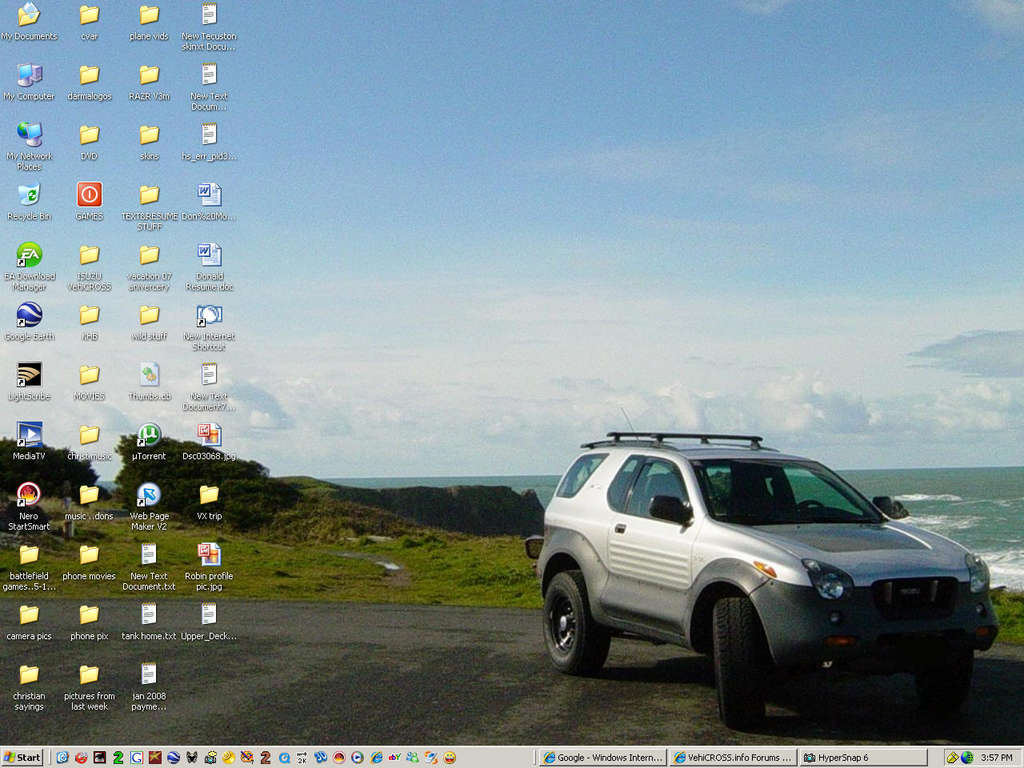Image resolution: width=1024 pixels, height=768 pixels.
Task: Open the Start menu
Action: point(22,758)
